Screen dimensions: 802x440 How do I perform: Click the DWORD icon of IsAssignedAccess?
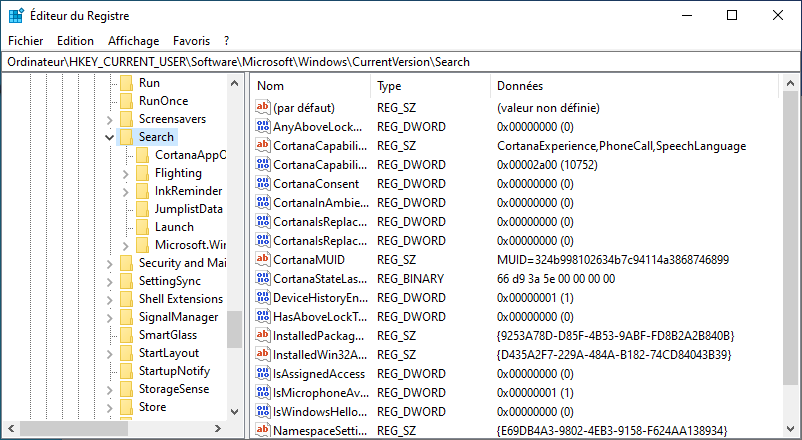click(x=263, y=373)
